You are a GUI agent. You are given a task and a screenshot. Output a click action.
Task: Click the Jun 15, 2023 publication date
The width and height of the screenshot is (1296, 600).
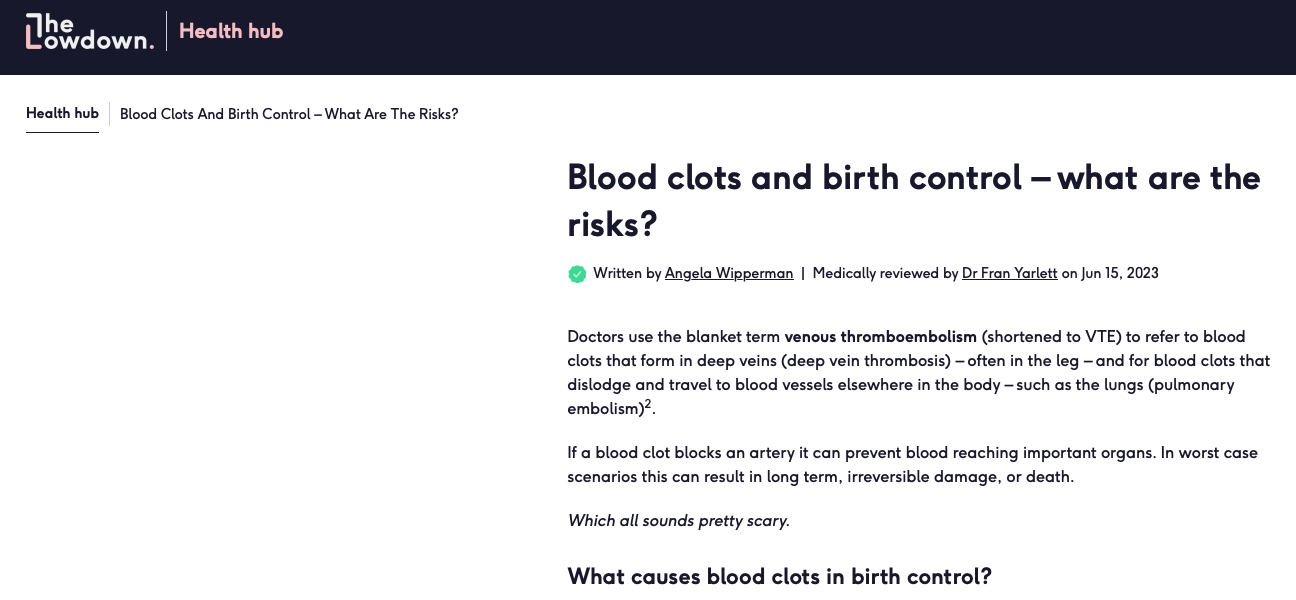tap(1120, 273)
